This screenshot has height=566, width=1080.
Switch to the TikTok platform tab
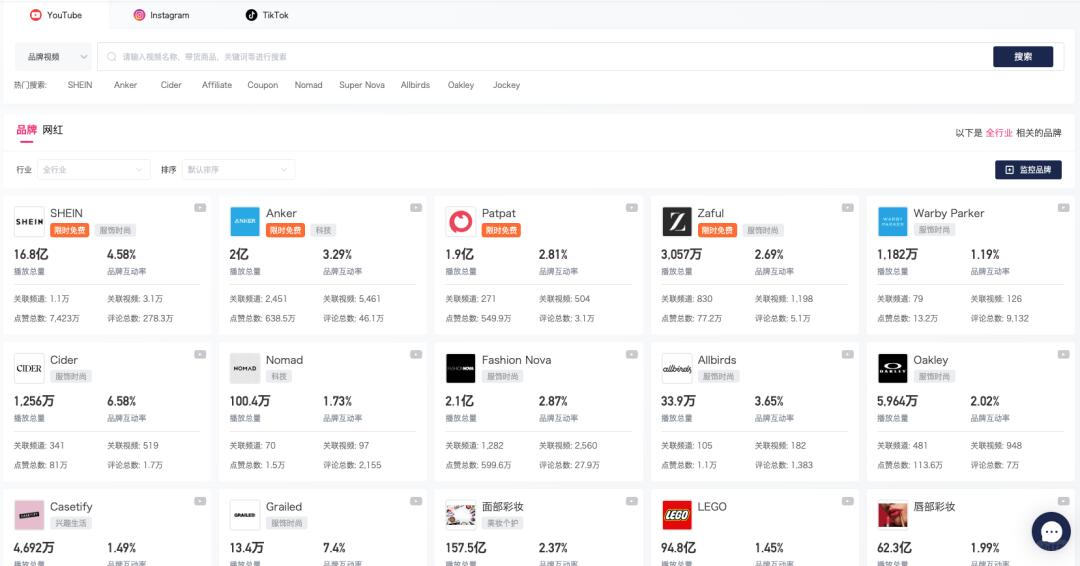(267, 14)
